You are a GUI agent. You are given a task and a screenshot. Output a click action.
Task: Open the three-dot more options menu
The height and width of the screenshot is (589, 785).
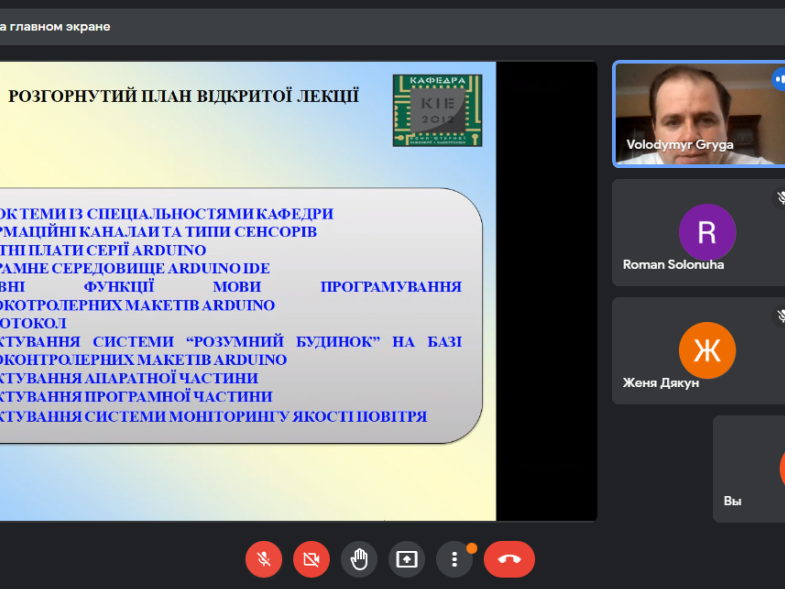454,559
